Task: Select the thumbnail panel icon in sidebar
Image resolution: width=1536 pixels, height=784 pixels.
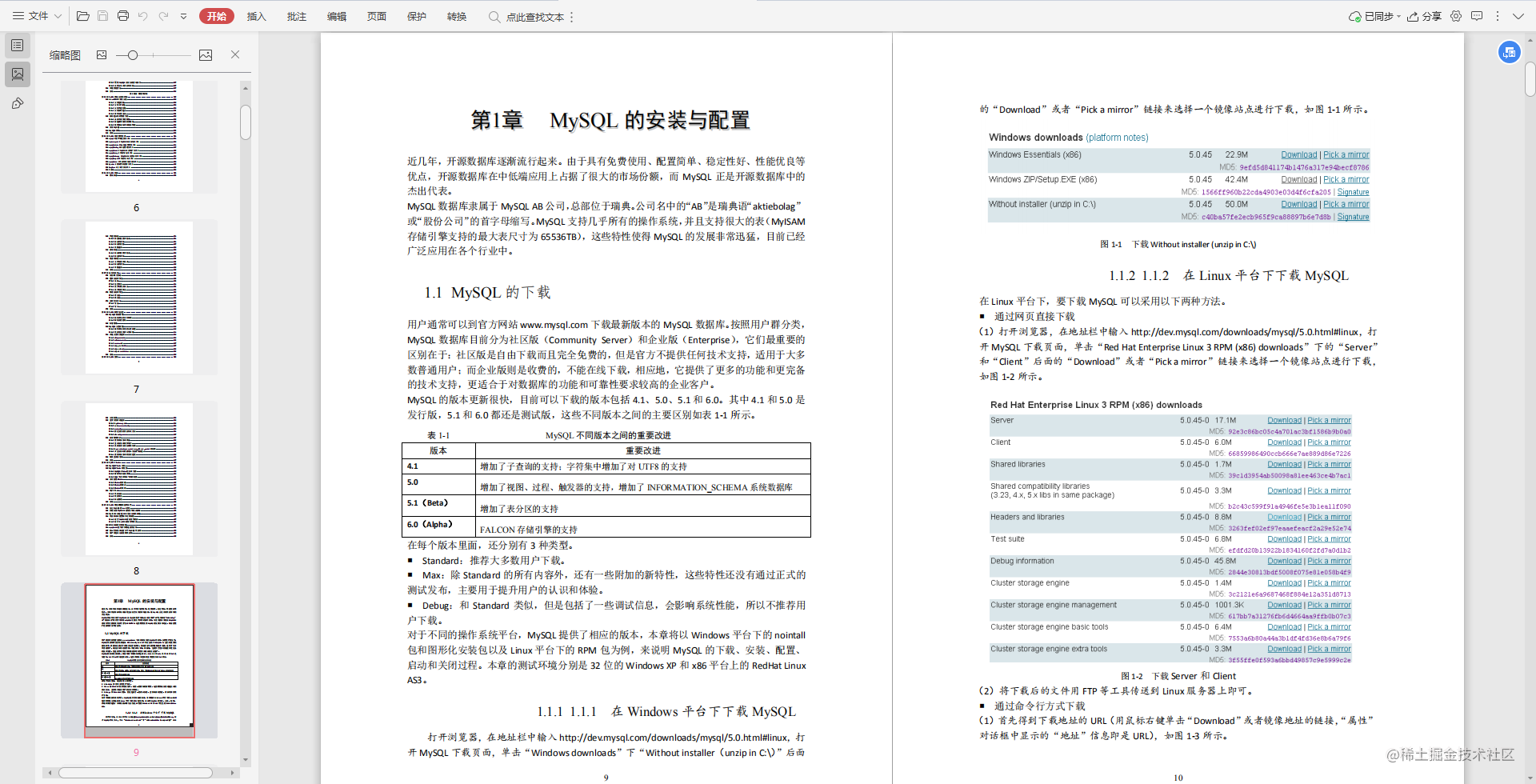Action: tap(17, 74)
